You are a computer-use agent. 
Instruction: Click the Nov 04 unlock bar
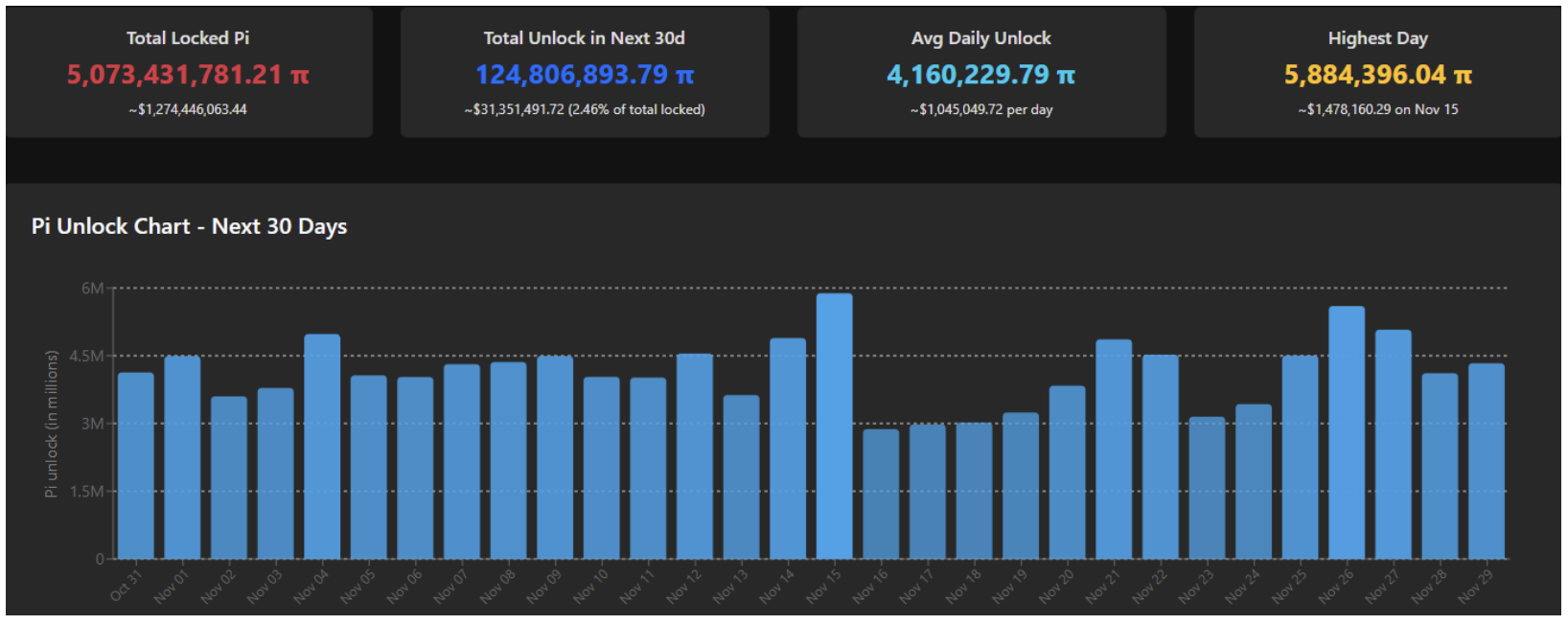[322, 447]
